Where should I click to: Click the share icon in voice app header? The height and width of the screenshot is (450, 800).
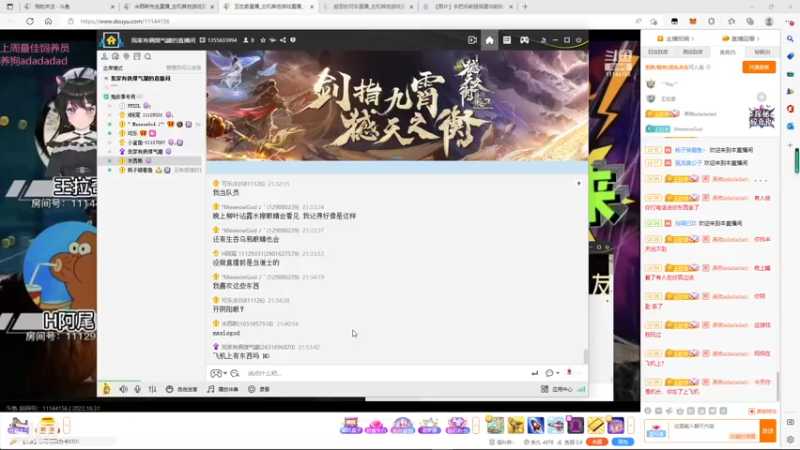(x=283, y=40)
